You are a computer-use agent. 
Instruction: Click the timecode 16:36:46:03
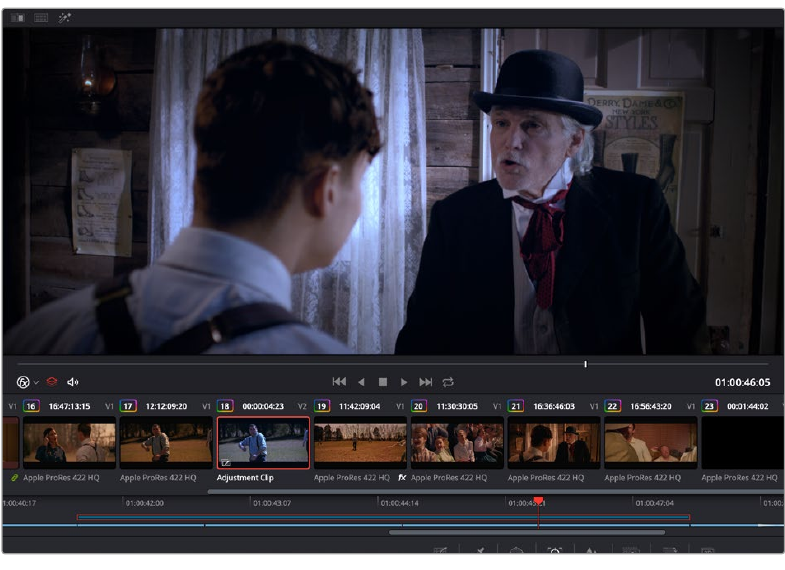pyautogui.click(x=554, y=406)
